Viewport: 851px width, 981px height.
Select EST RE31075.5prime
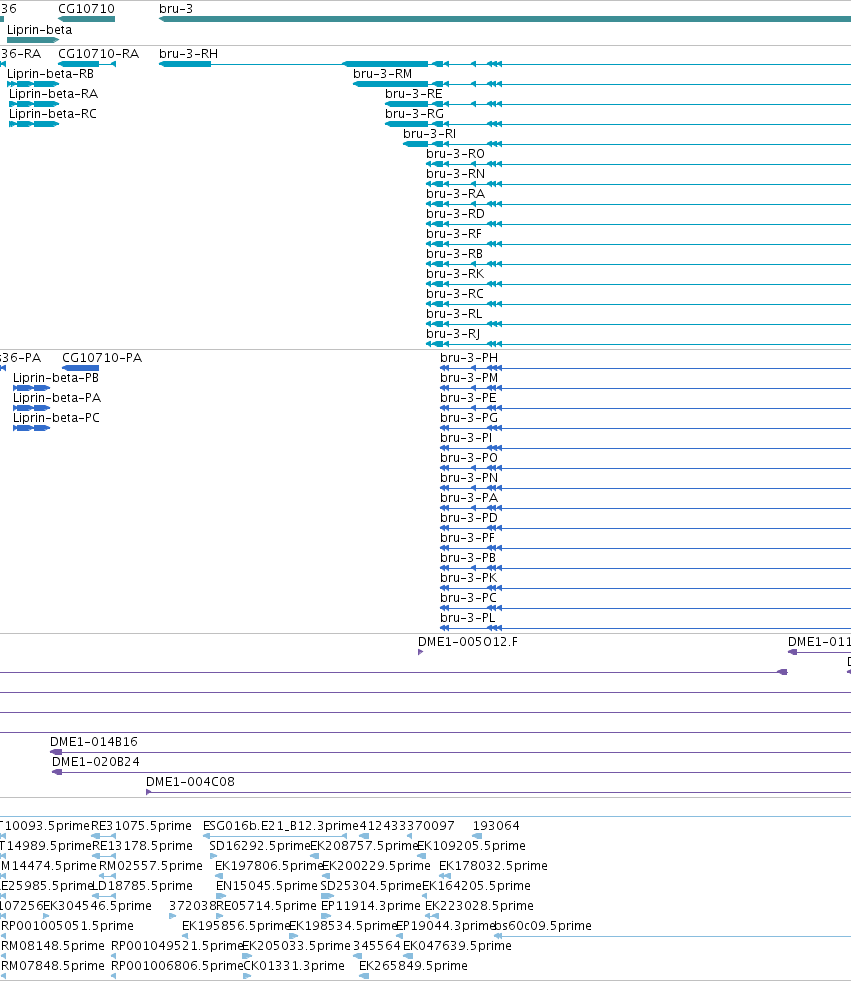pyautogui.click(x=141, y=826)
